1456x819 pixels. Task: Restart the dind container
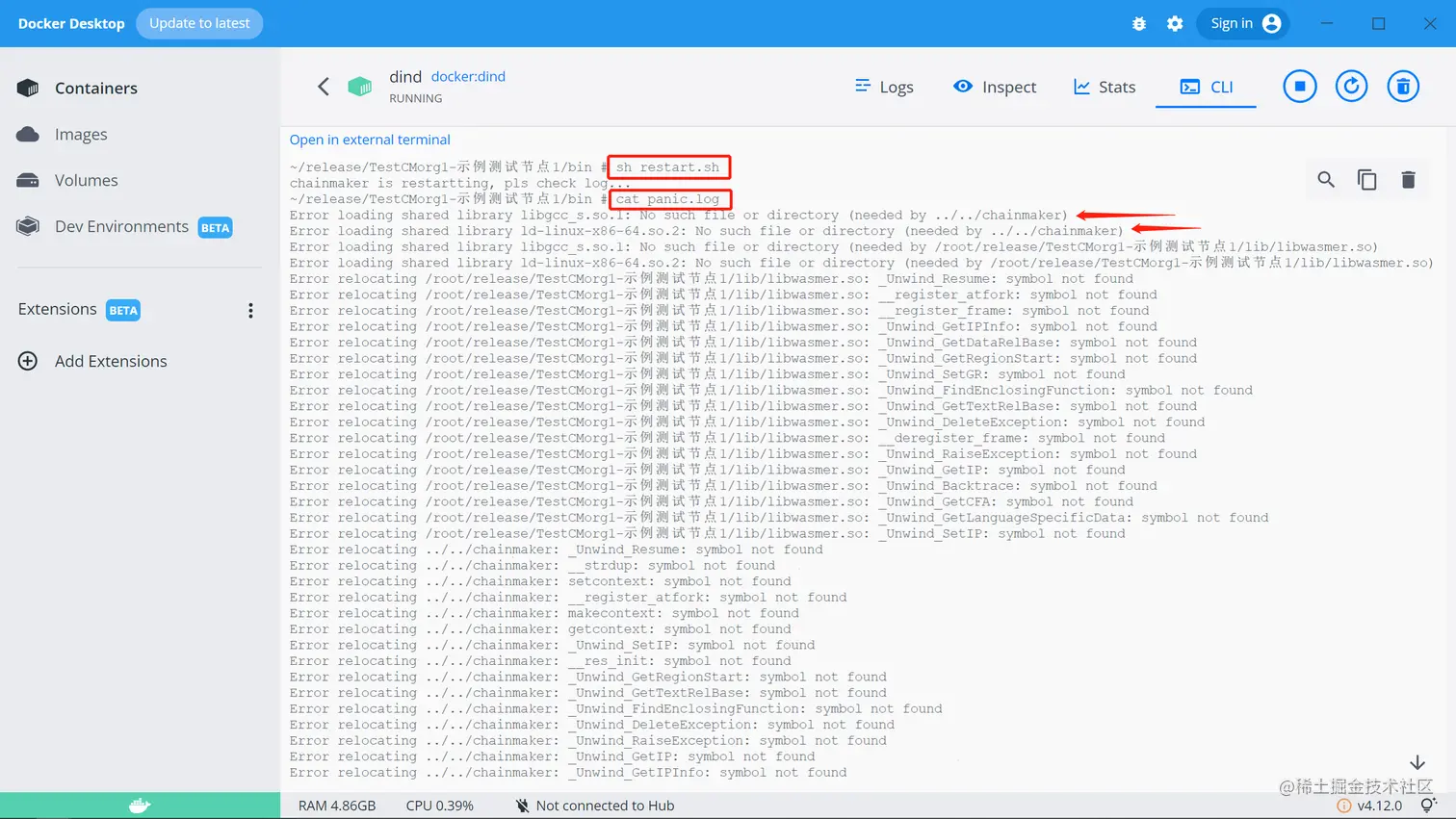pyautogui.click(x=1352, y=87)
